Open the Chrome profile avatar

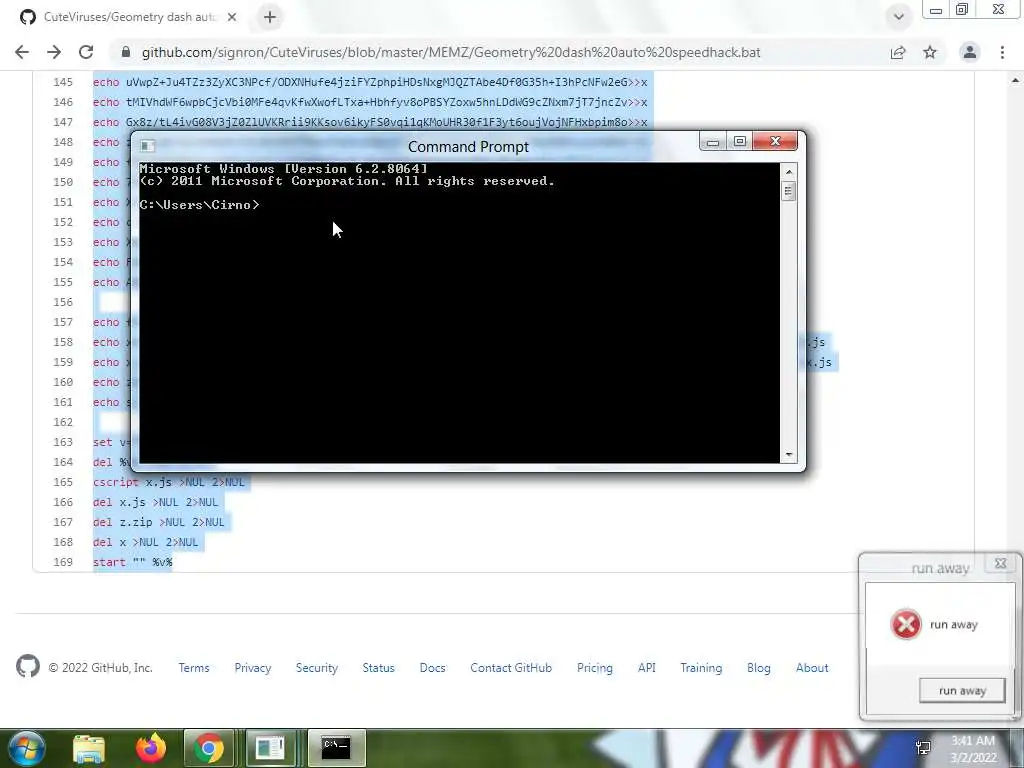(970, 52)
